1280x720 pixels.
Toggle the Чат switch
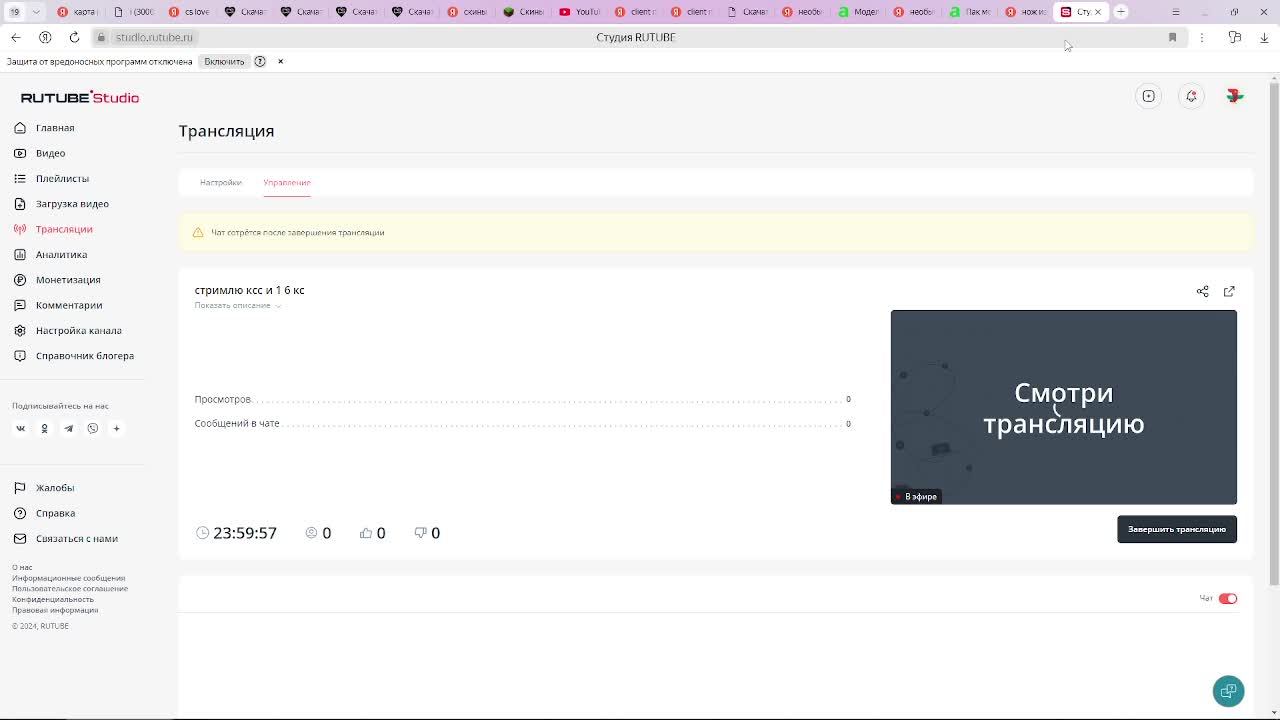[x=1228, y=598]
